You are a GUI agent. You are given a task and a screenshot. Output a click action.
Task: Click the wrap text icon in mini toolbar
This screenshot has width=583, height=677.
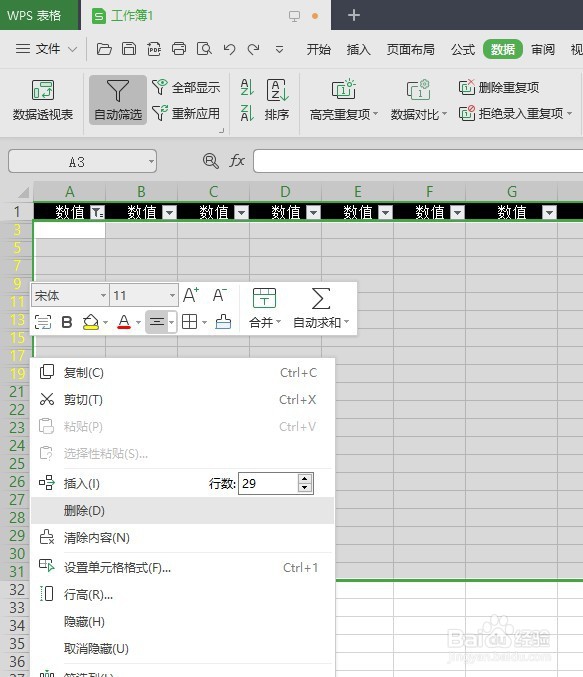click(43, 322)
